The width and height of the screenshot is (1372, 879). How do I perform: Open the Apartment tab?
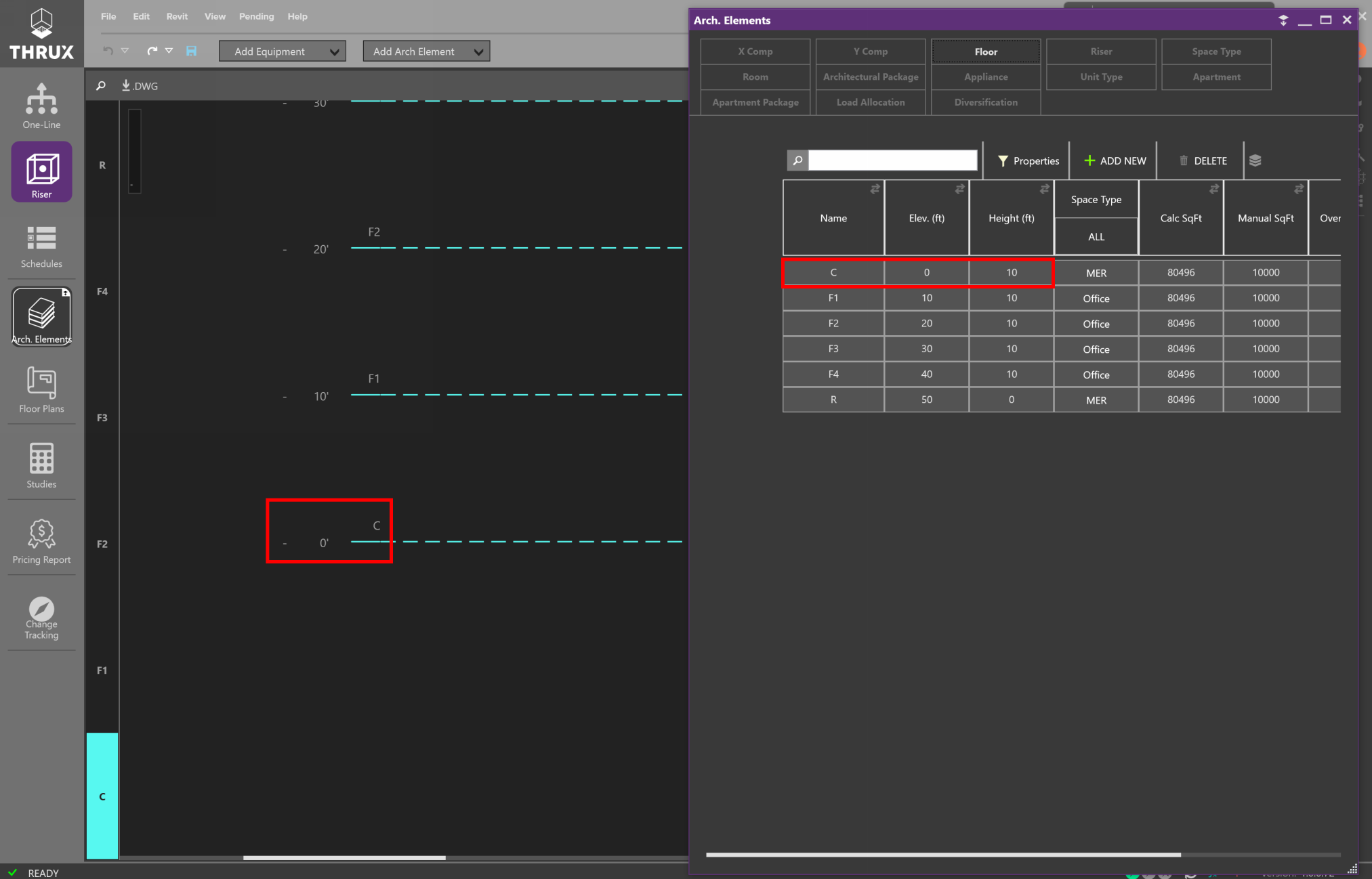click(1216, 77)
